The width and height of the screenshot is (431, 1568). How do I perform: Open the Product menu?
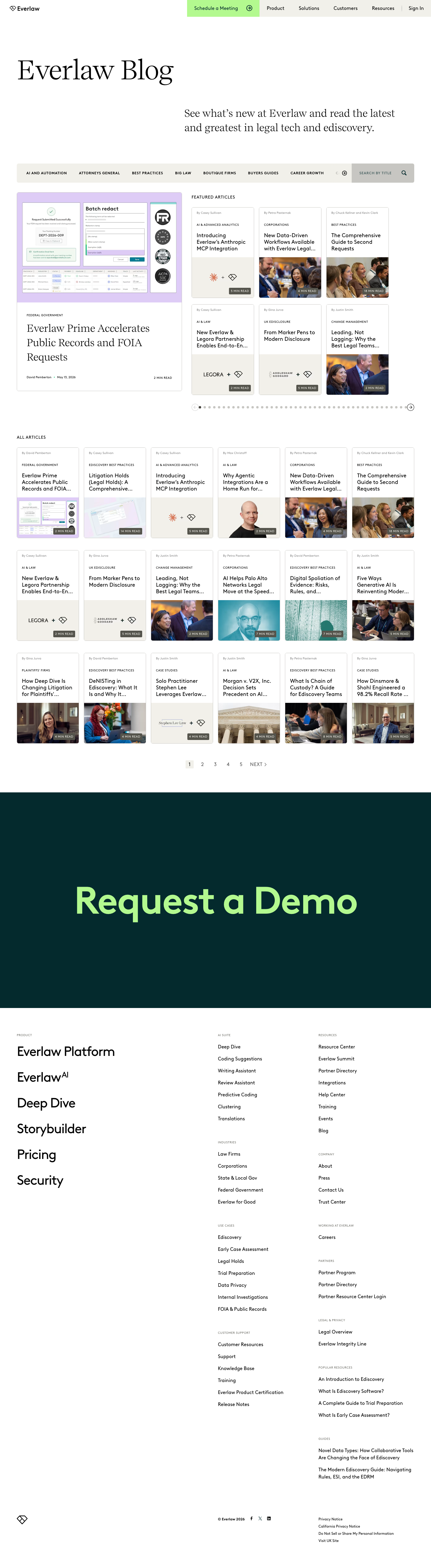point(275,8)
